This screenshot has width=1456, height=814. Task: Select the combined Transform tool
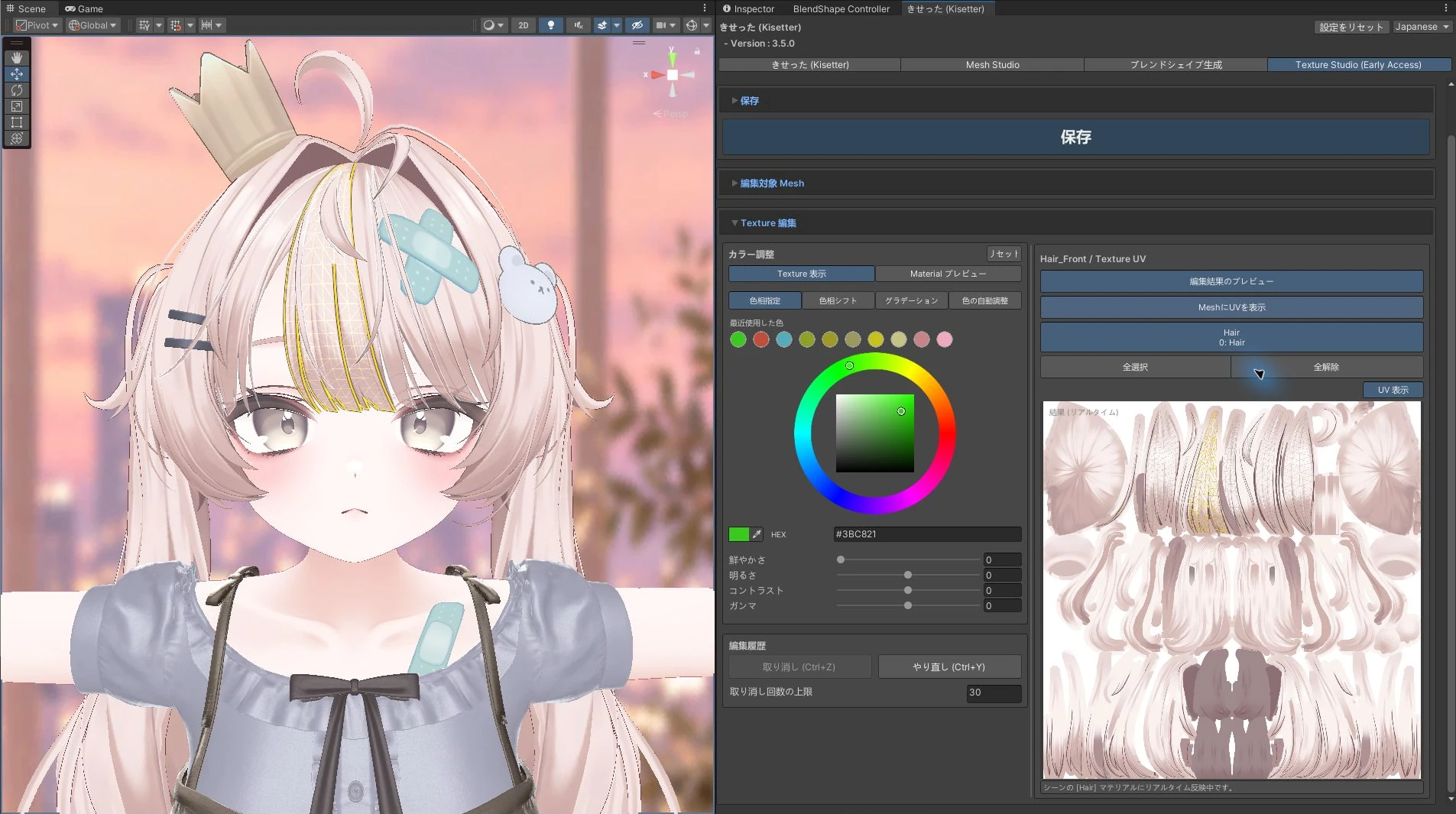[16, 138]
